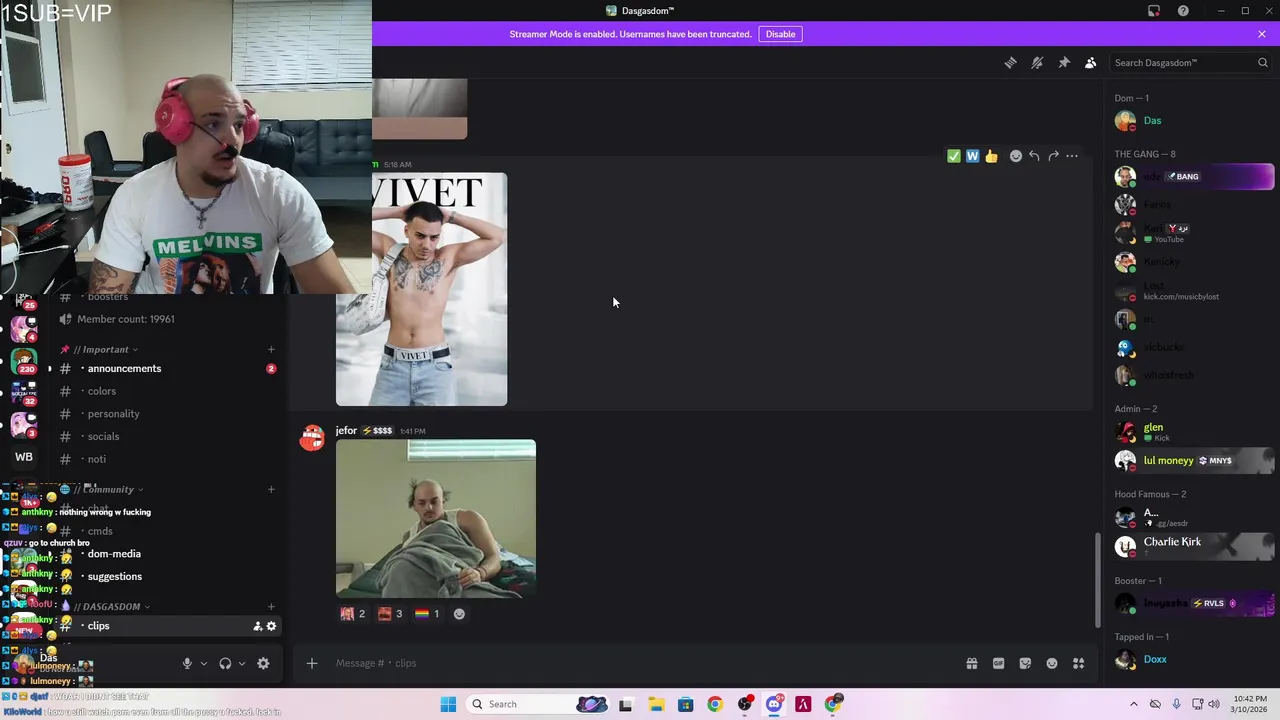Open jefor's image of man in bed

point(435,519)
